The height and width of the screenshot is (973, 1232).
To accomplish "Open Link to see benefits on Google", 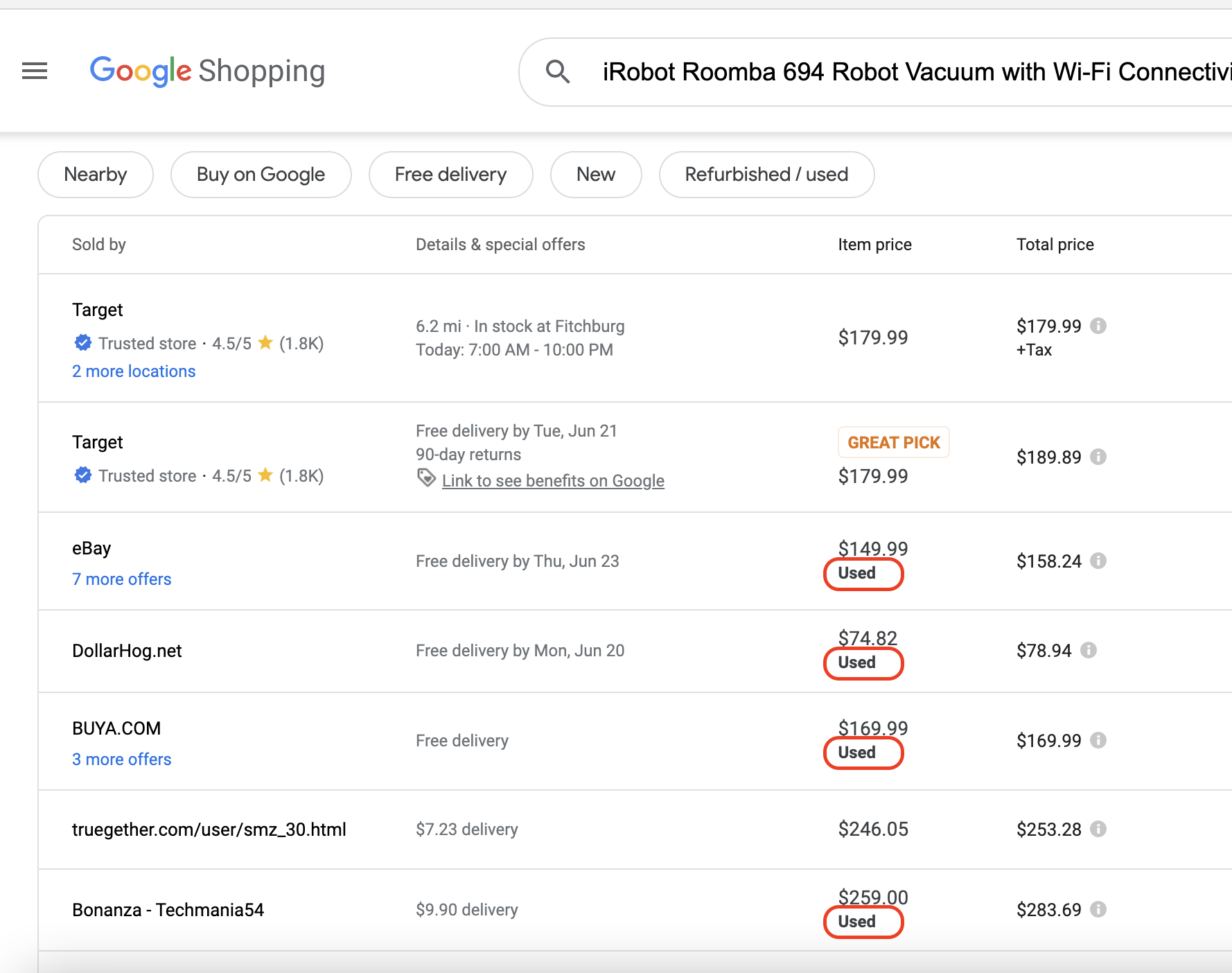I will [553, 480].
